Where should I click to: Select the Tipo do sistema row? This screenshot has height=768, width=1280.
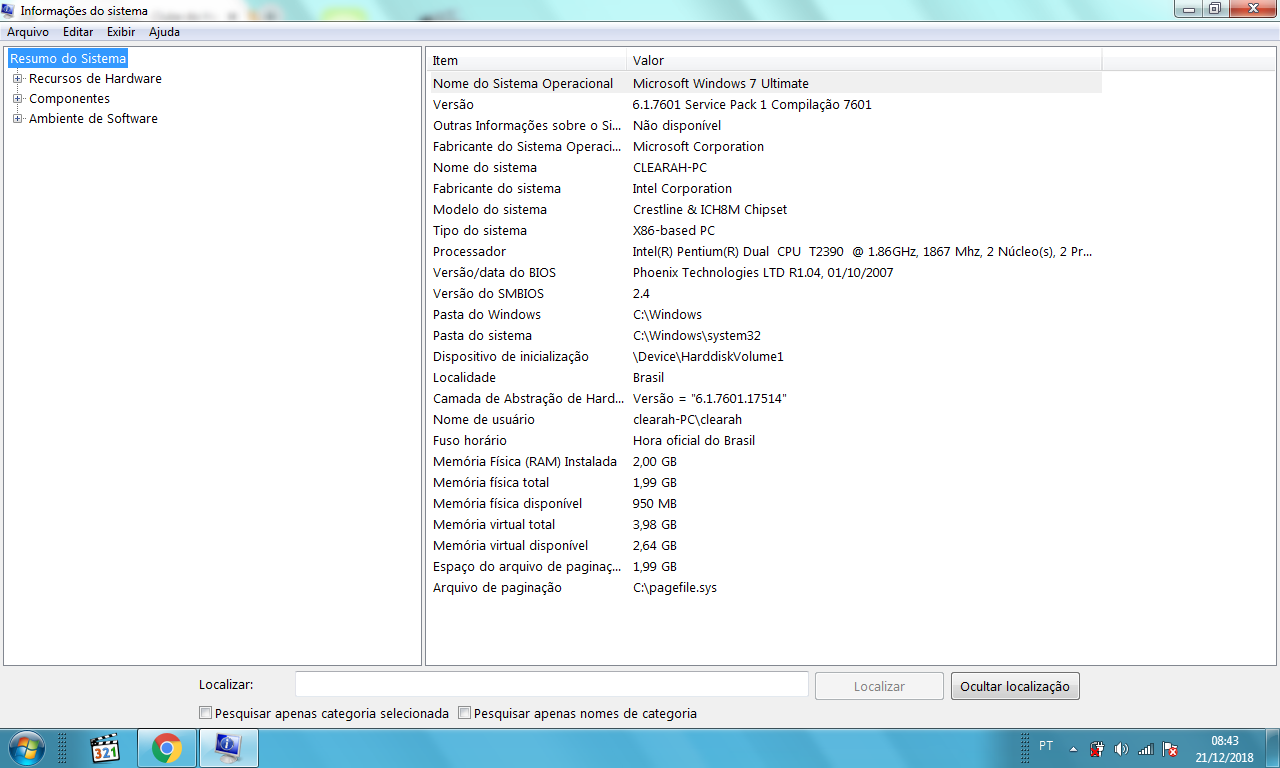coord(765,230)
